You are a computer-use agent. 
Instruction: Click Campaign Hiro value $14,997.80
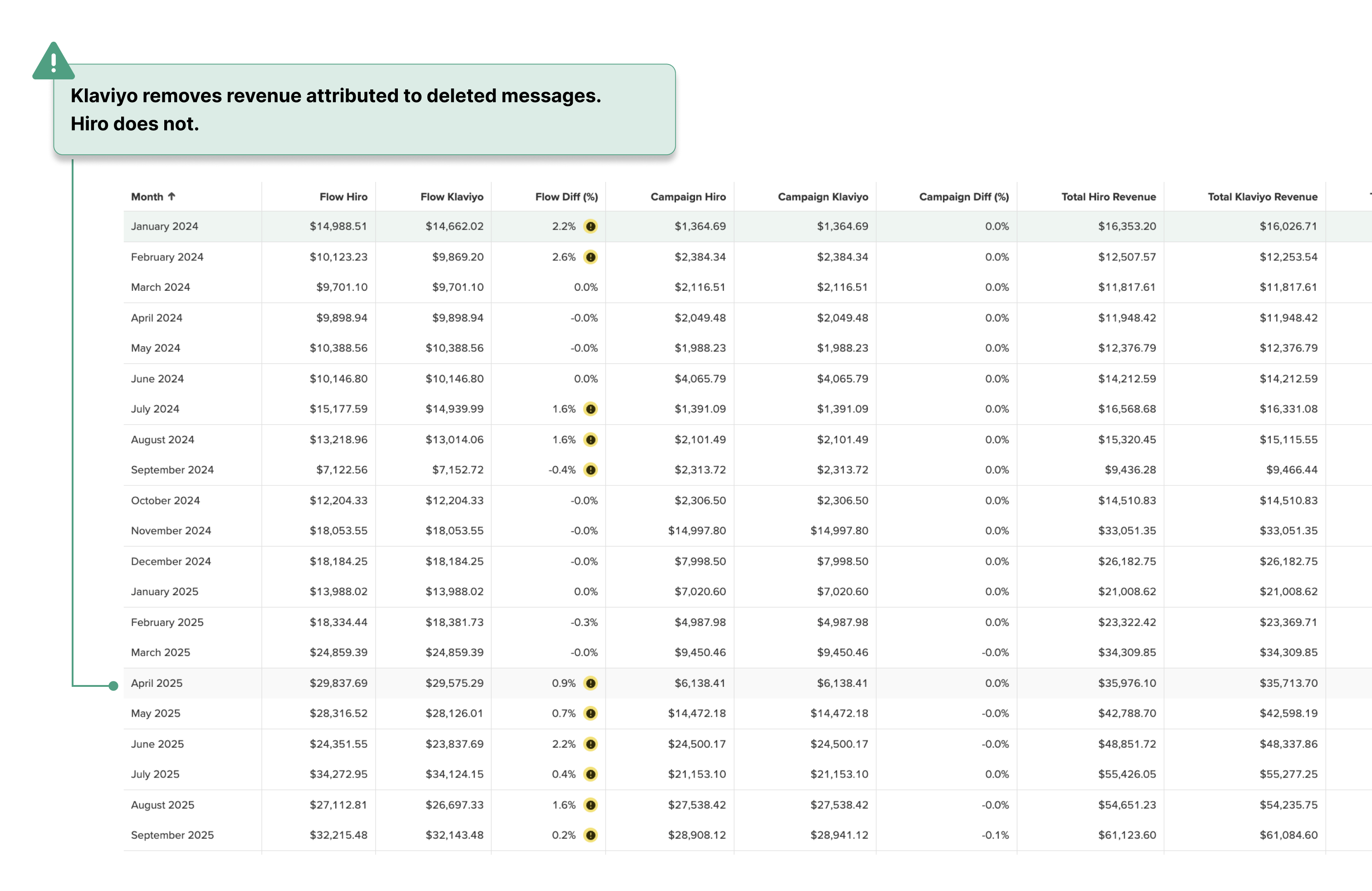tap(697, 531)
